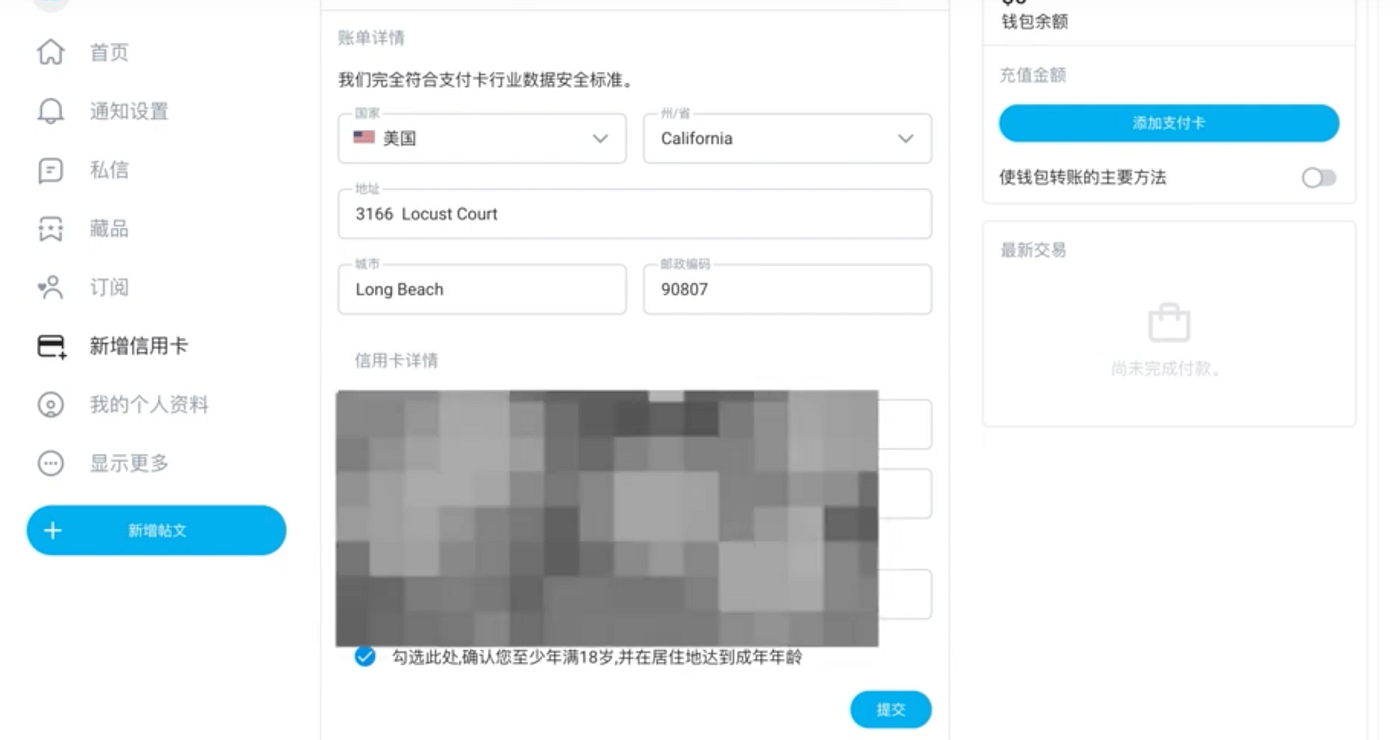The image size is (1400, 740).
Task: Select 通知设置 menu item
Action: [129, 111]
